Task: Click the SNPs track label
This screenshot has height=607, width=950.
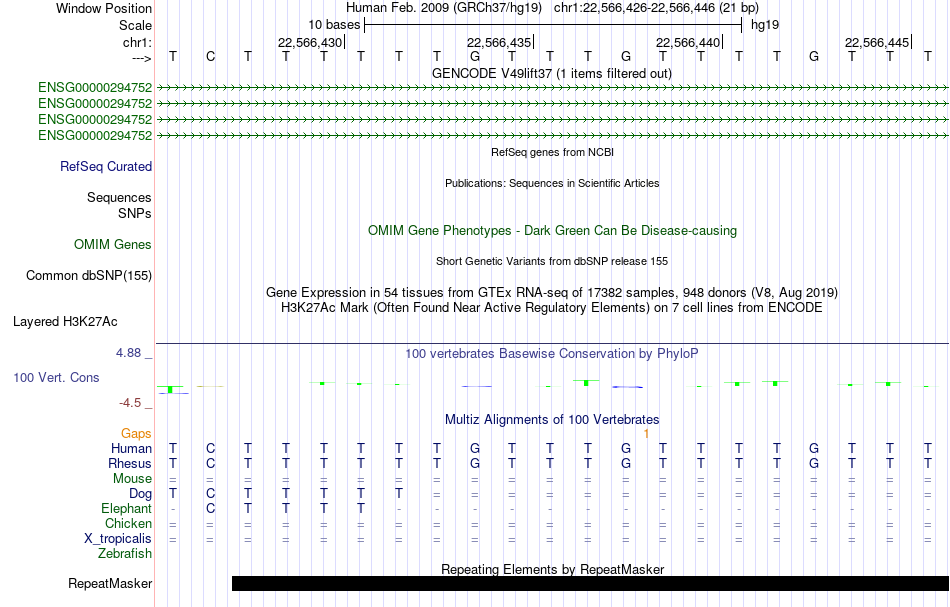Action: (135, 213)
